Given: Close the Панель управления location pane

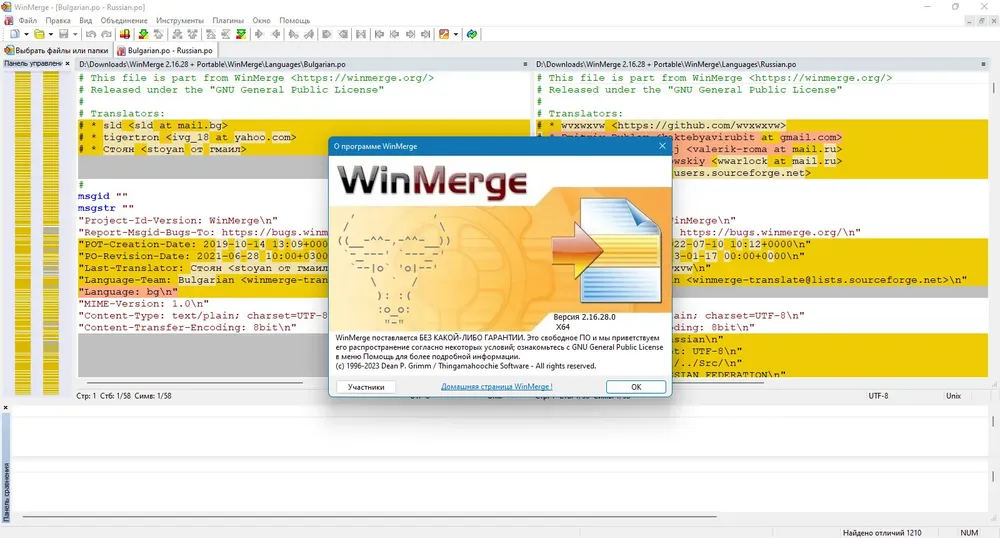Looking at the screenshot, I should (x=68, y=64).
